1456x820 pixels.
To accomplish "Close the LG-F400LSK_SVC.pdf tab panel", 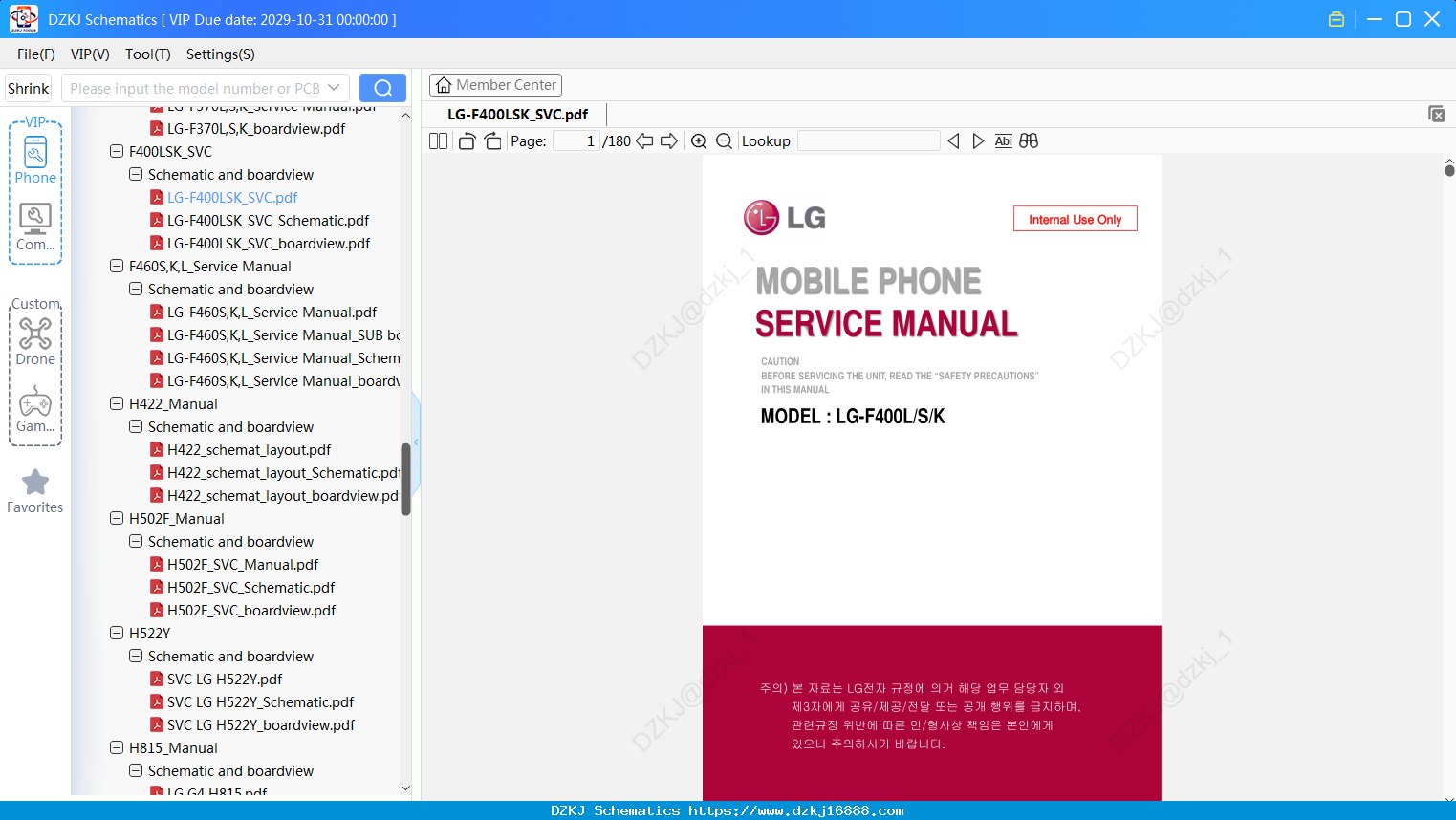I will 1437,114.
